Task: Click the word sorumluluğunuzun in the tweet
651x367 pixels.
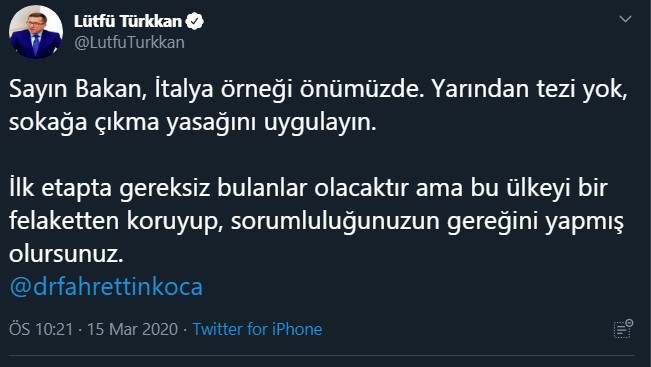Action: click(335, 221)
